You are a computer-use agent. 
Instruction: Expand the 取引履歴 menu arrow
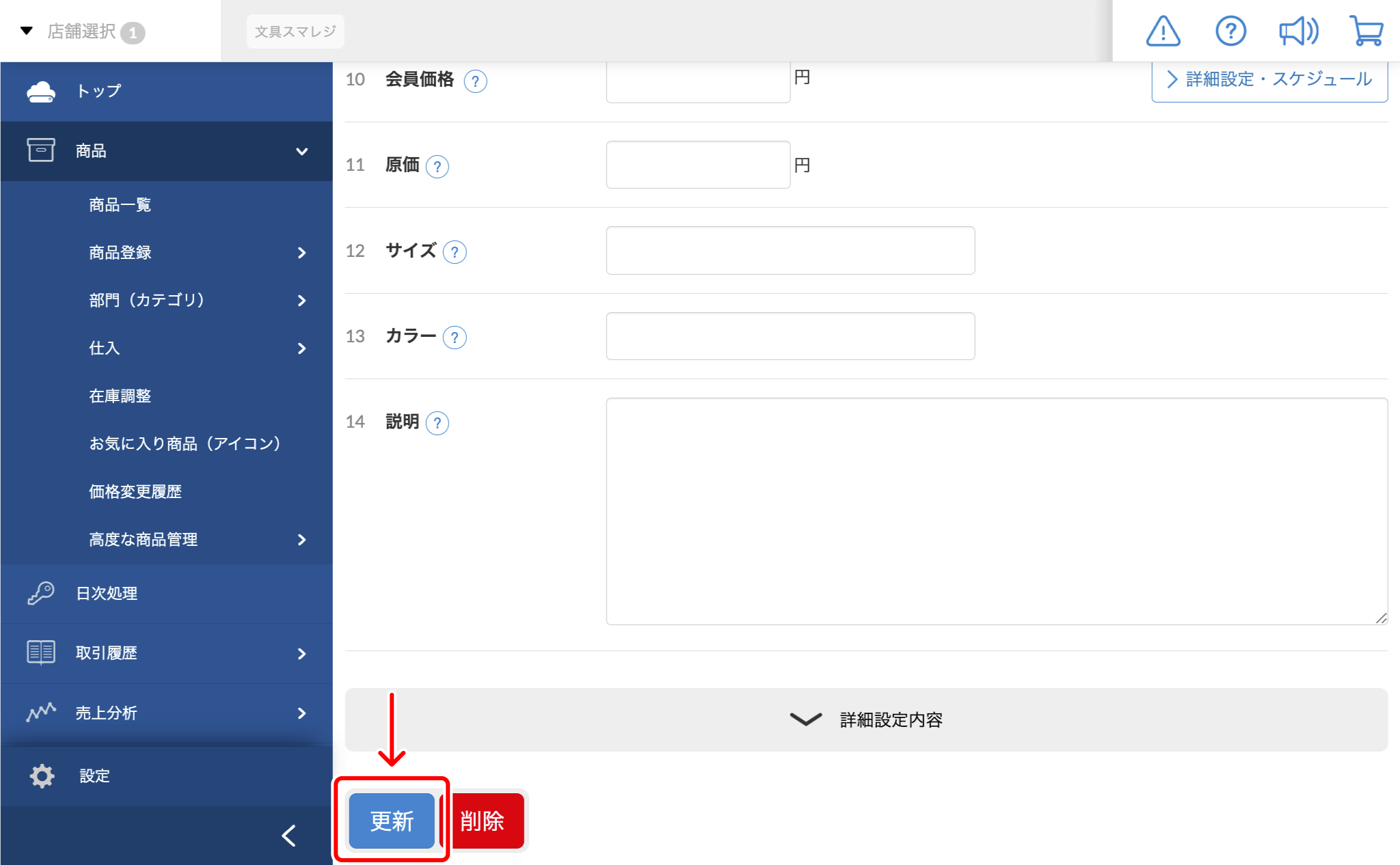(301, 654)
